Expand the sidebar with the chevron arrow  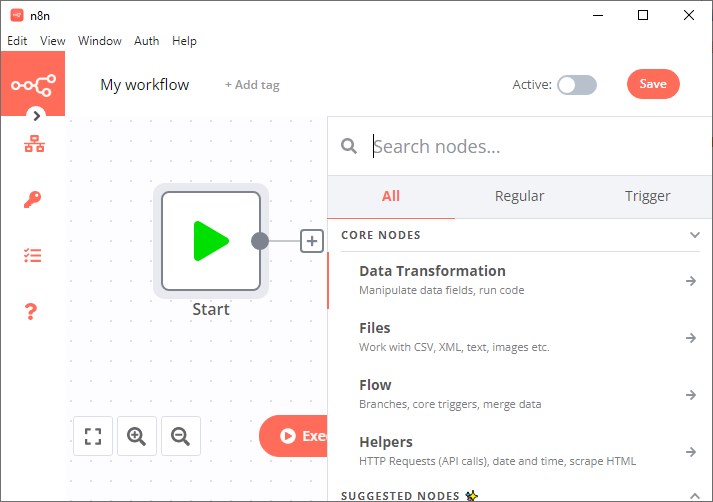[x=37, y=116]
